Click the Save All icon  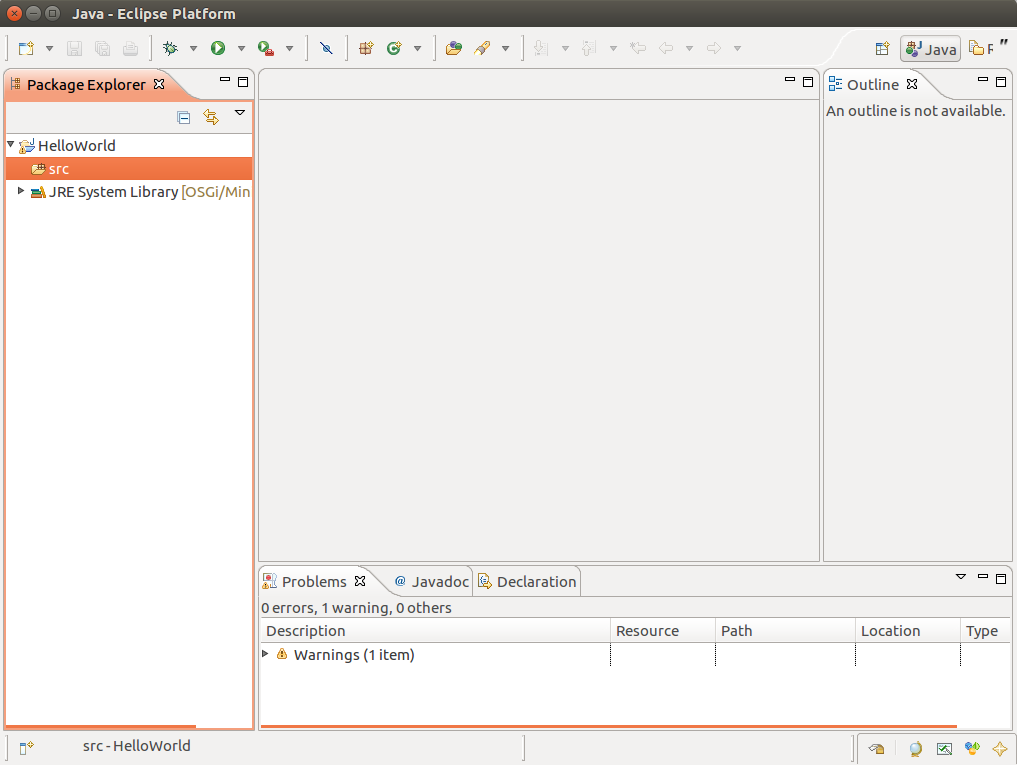[102, 49]
